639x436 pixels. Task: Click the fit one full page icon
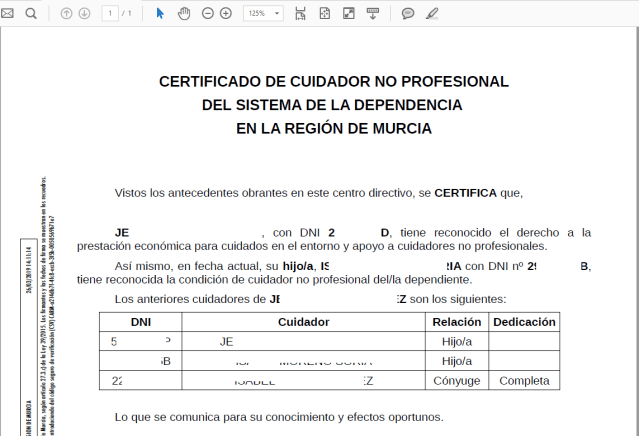click(x=325, y=13)
